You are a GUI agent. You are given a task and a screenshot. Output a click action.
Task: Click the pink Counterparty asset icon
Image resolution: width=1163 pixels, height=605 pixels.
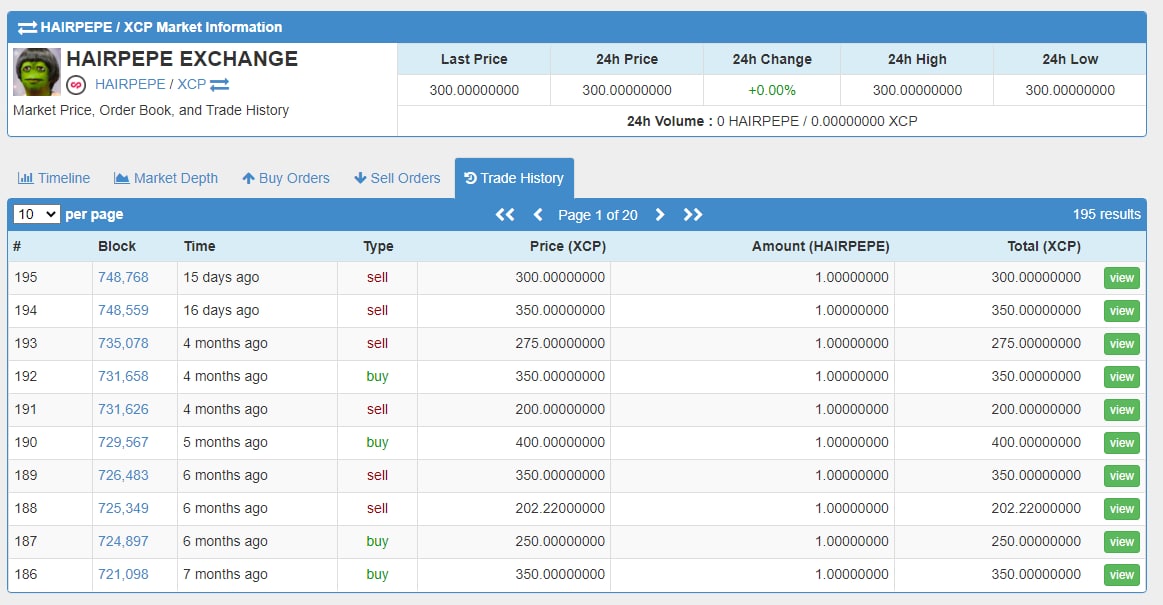click(76, 85)
